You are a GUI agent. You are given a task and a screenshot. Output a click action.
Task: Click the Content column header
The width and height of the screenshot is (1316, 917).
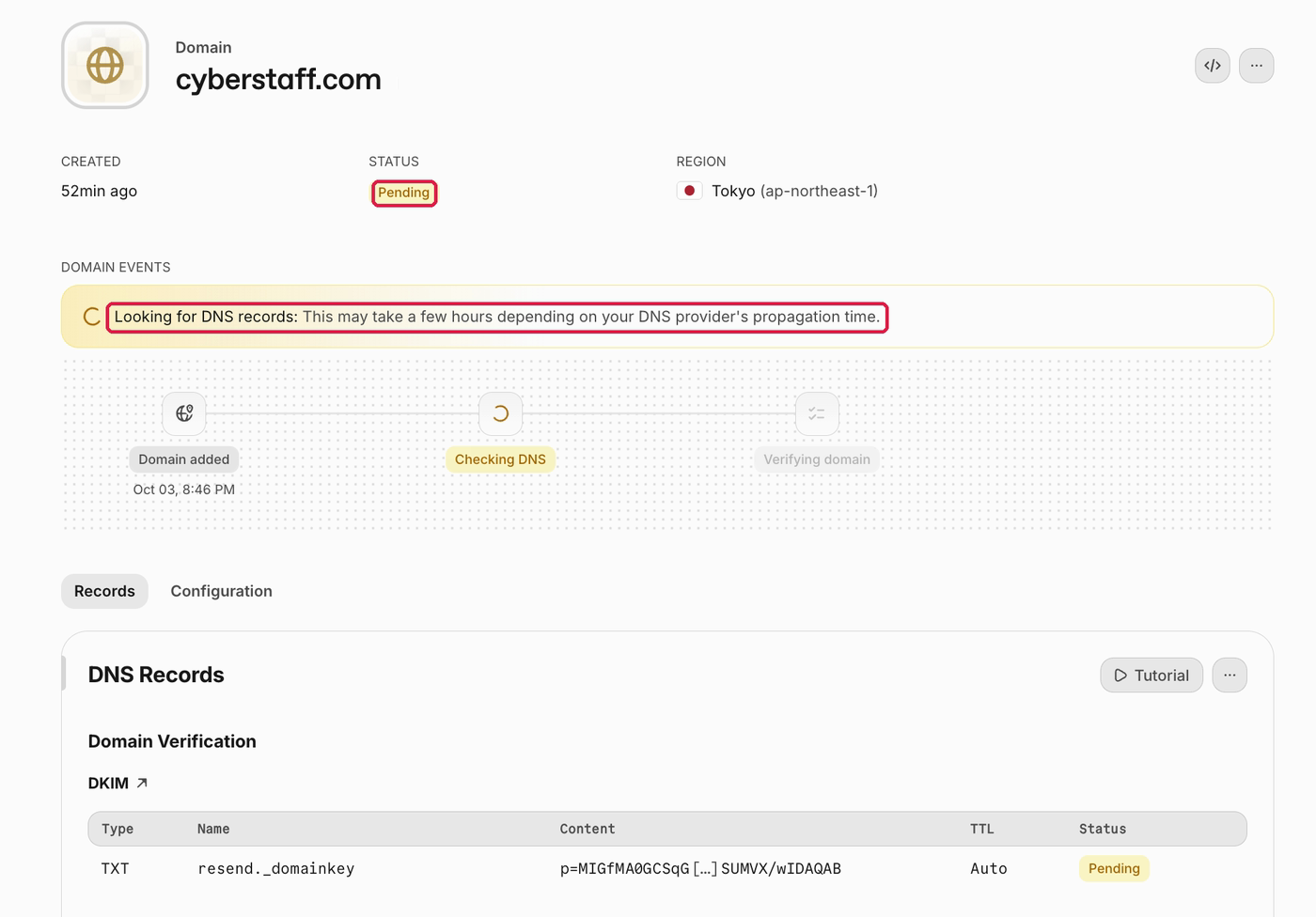tap(587, 829)
